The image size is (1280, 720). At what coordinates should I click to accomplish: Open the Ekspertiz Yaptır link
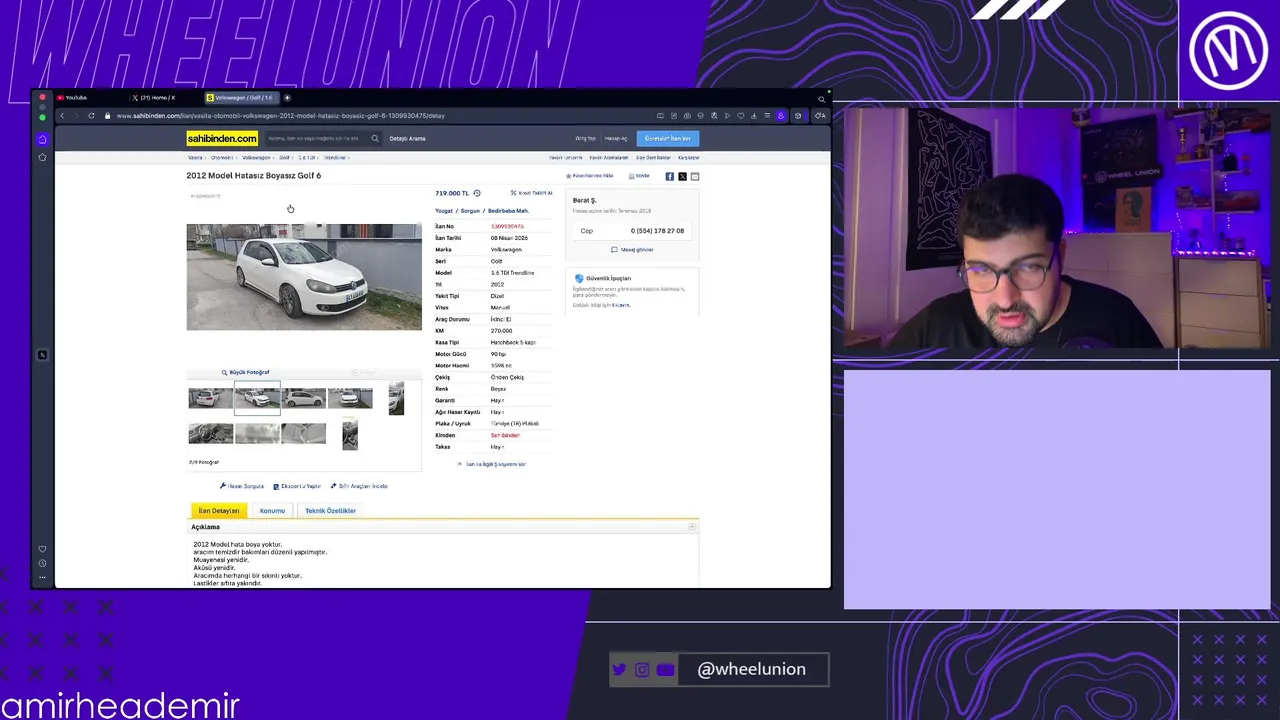(x=297, y=486)
